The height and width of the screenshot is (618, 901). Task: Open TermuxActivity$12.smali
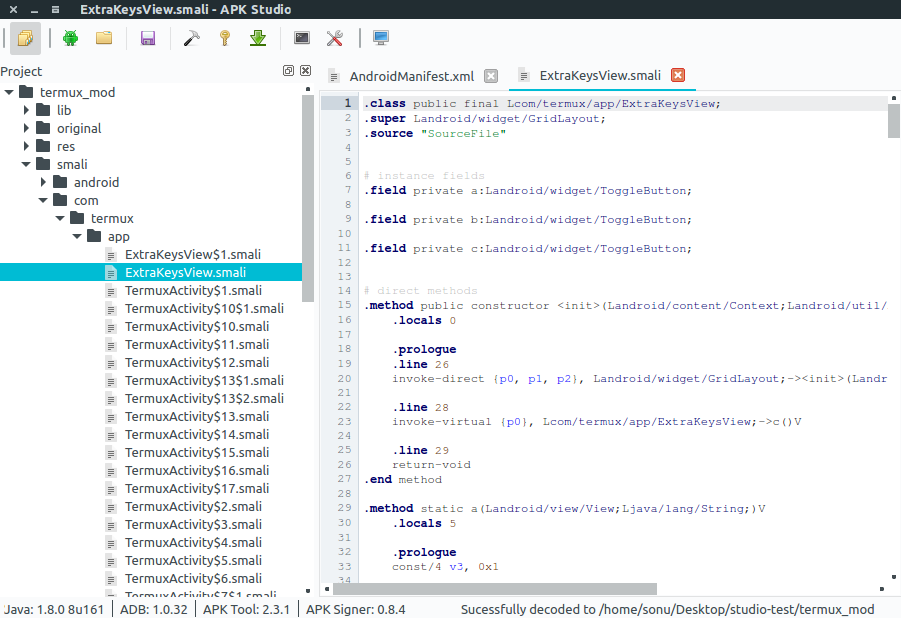pyautogui.click(x=197, y=362)
